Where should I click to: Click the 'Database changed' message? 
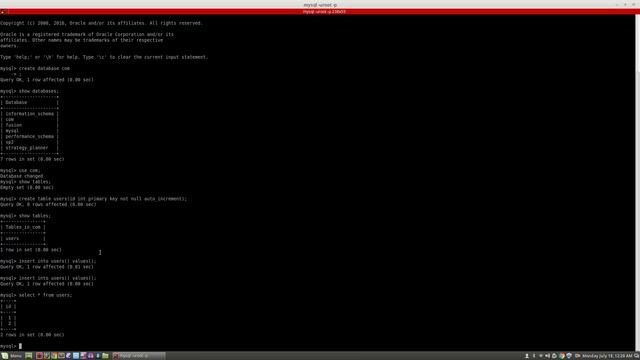click(x=21, y=176)
